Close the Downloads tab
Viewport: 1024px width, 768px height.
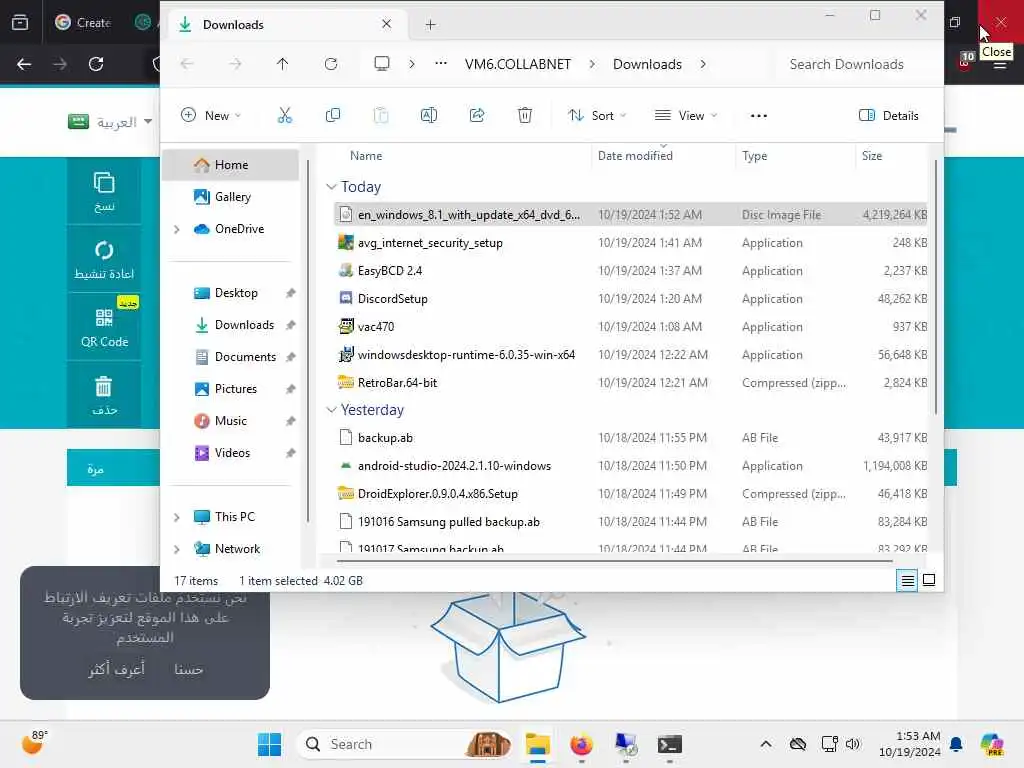click(387, 24)
